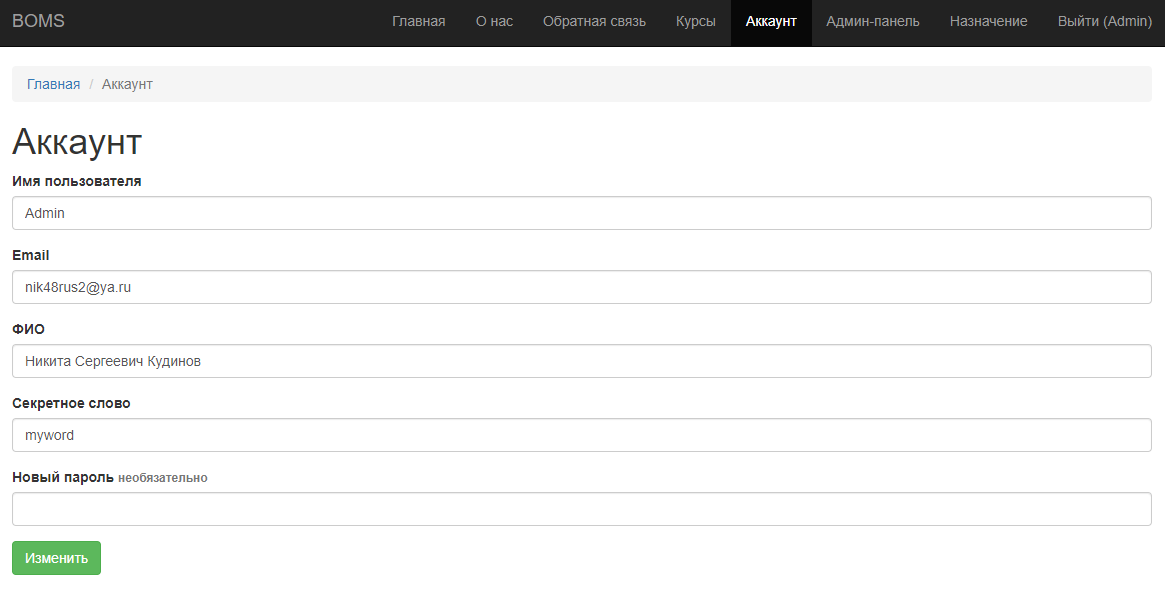Image resolution: width=1165 pixels, height=589 pixels.
Task: Click the Имя пользователя label text
Action: point(76,181)
